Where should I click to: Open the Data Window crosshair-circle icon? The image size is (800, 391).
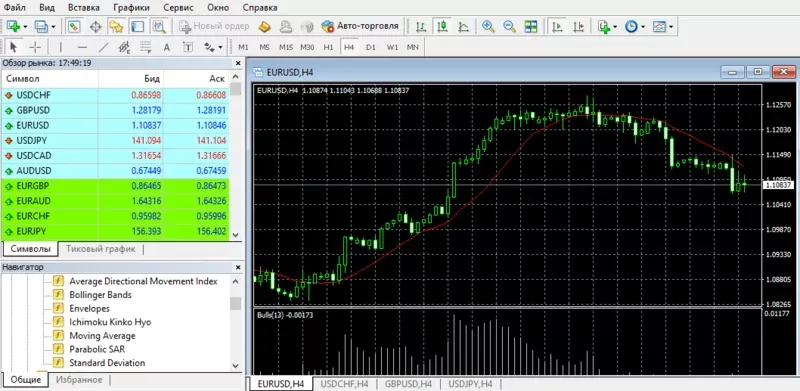click(x=95, y=26)
